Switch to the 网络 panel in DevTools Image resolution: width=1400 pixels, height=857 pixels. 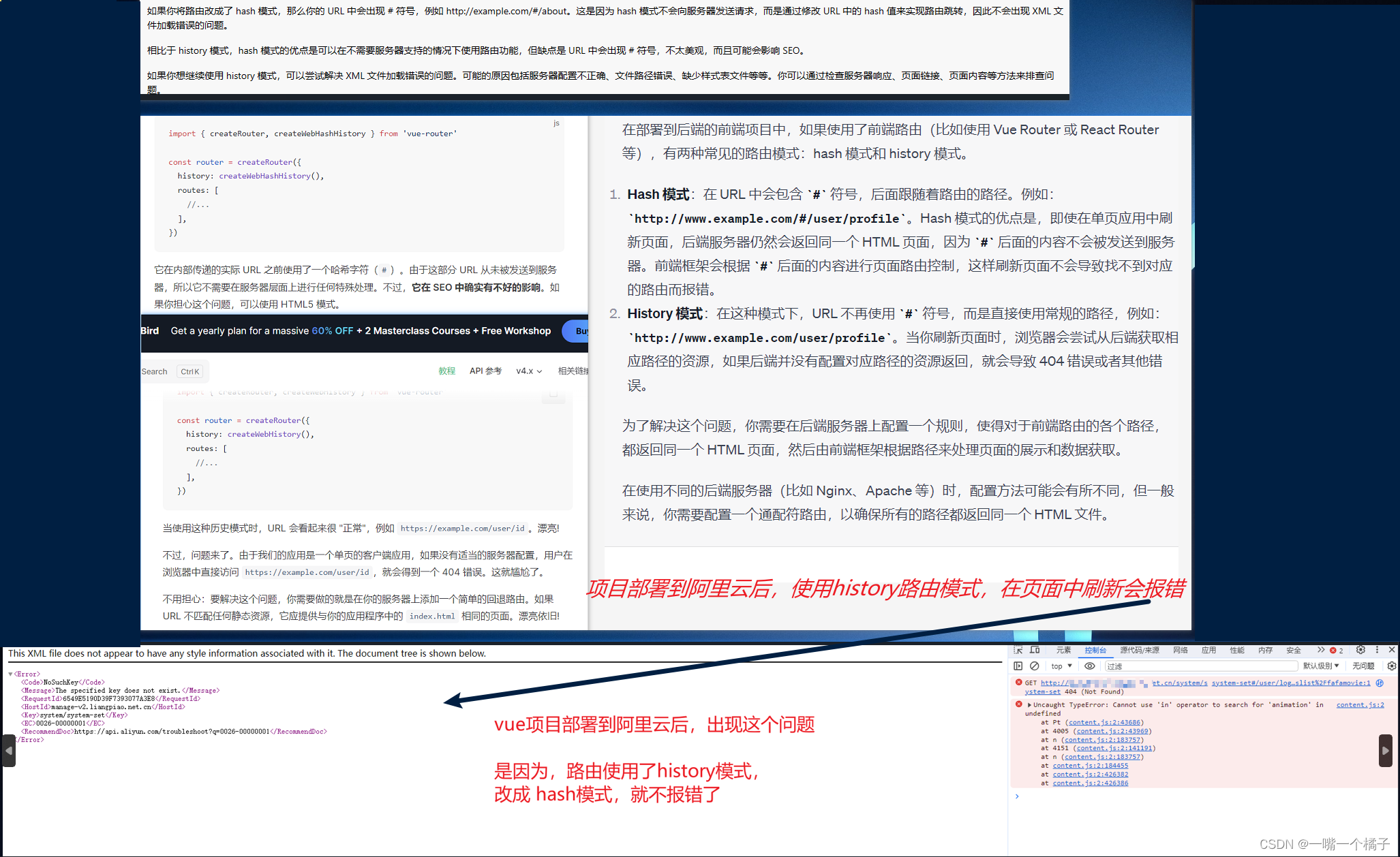coord(1181,651)
